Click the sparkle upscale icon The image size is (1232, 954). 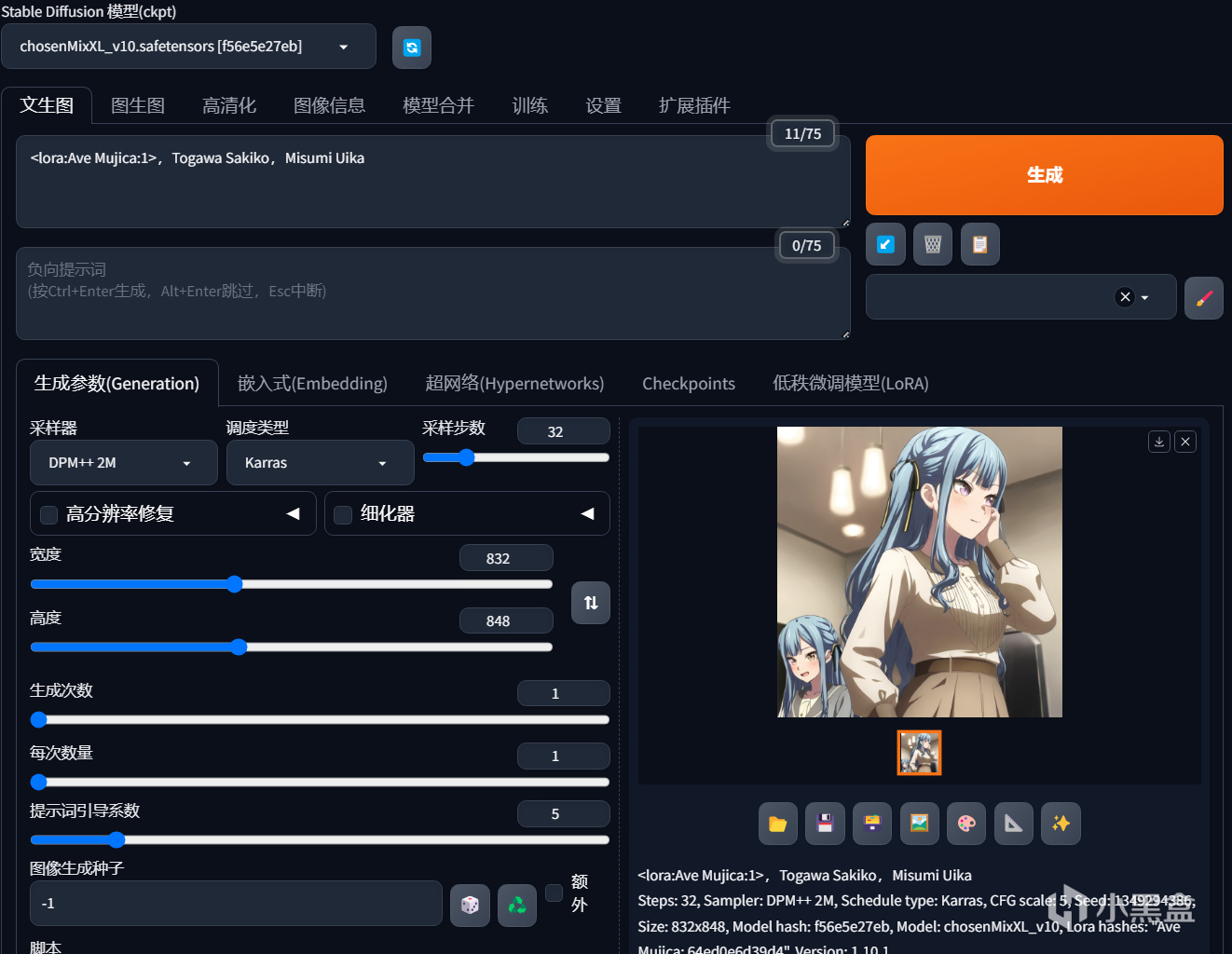[1061, 824]
